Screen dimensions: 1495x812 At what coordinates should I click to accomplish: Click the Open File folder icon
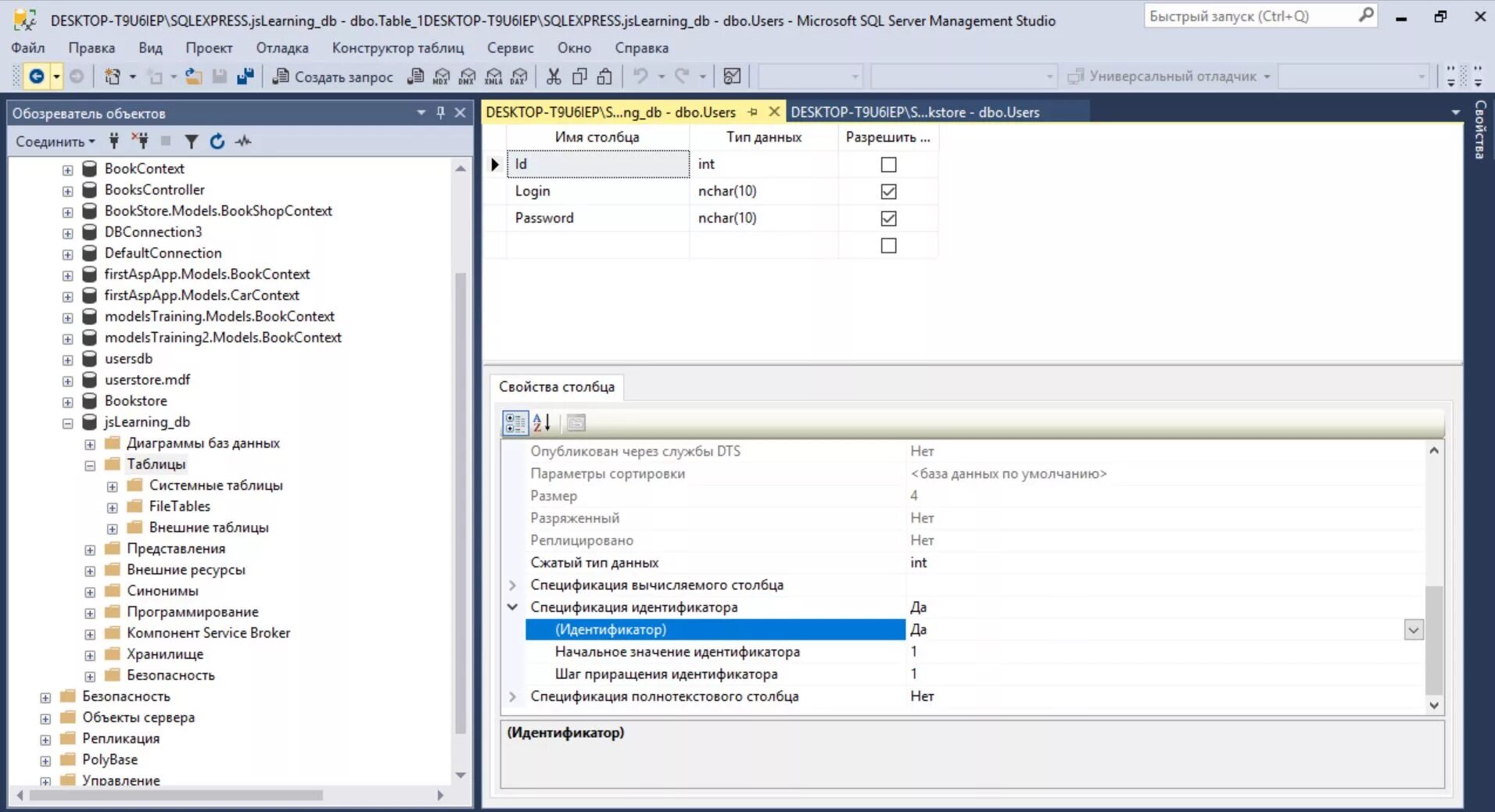tap(193, 76)
